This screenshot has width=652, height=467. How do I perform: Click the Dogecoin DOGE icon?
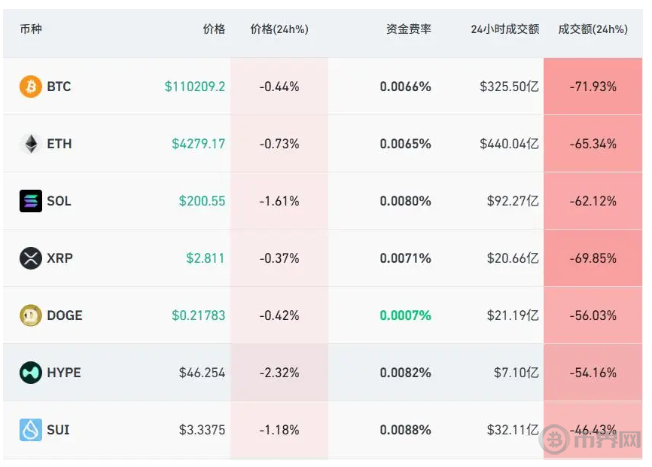coord(31,315)
